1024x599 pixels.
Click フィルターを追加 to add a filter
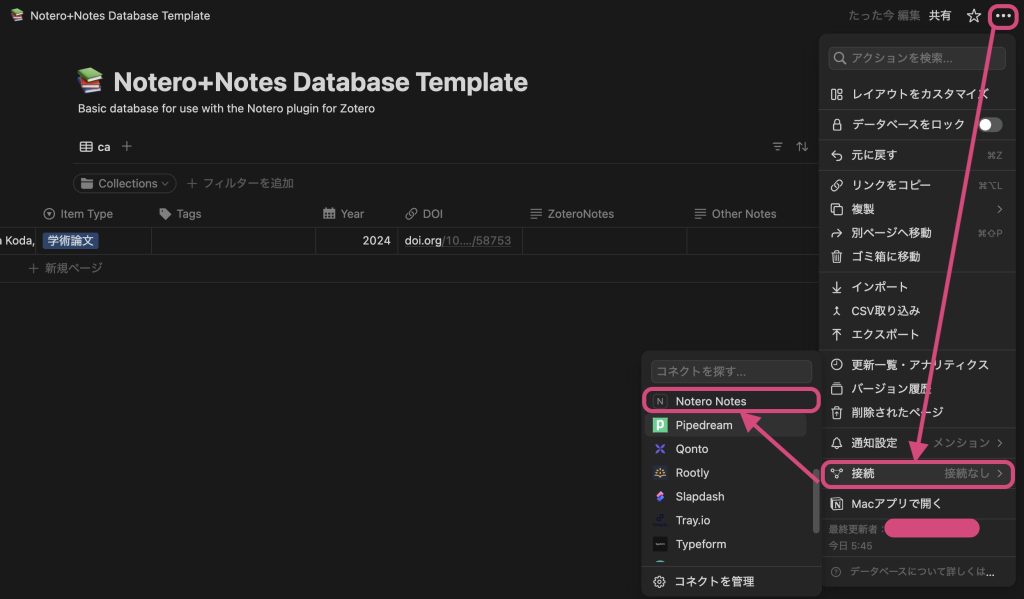coord(240,184)
